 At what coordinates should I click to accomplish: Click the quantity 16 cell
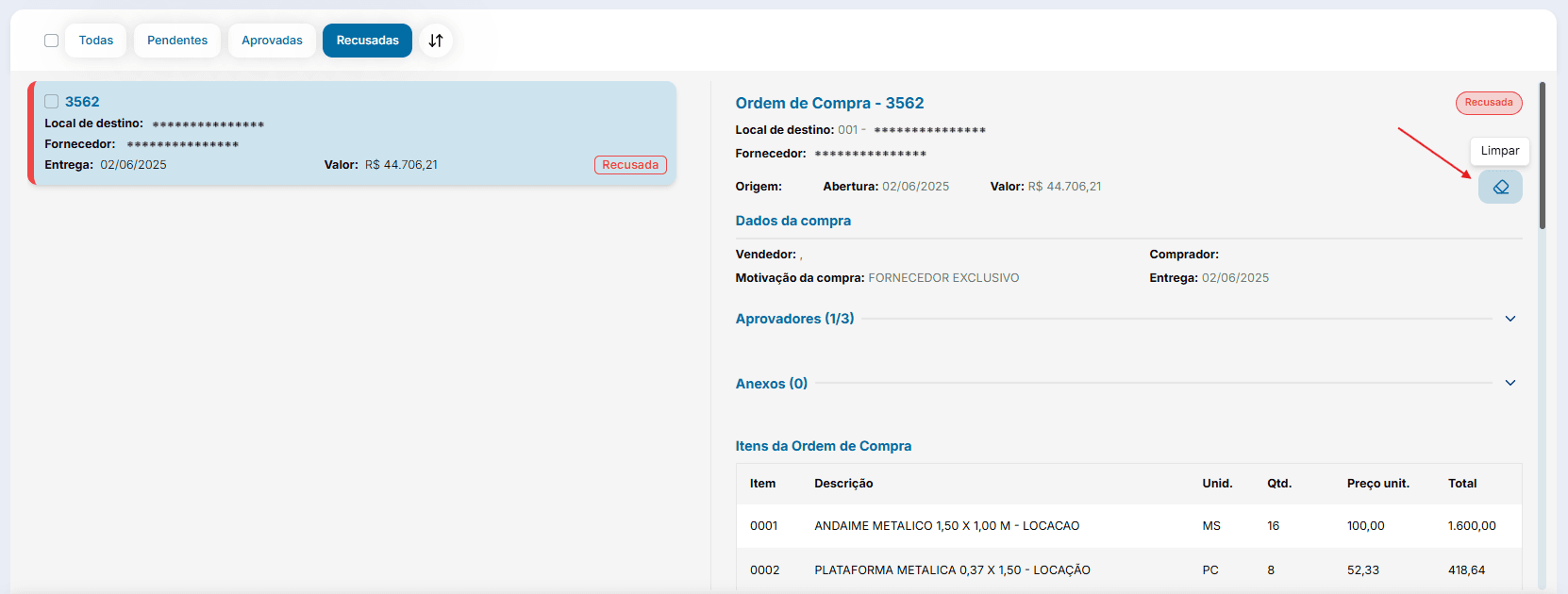point(1274,526)
